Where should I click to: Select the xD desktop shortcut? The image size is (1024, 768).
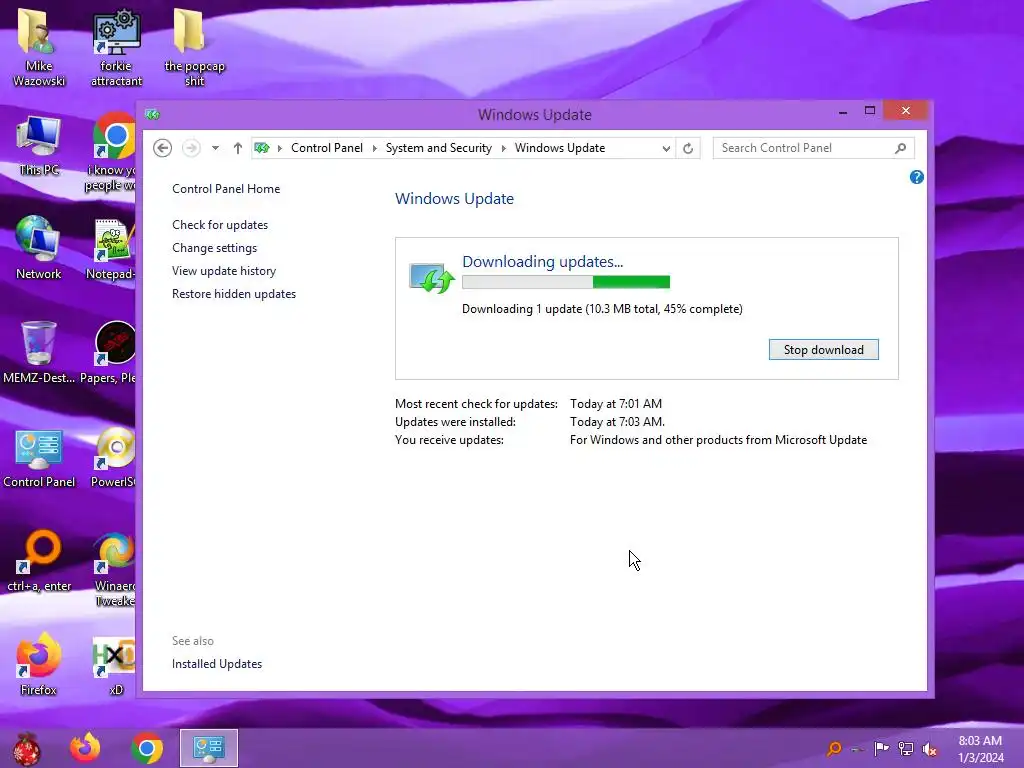pyautogui.click(x=115, y=665)
